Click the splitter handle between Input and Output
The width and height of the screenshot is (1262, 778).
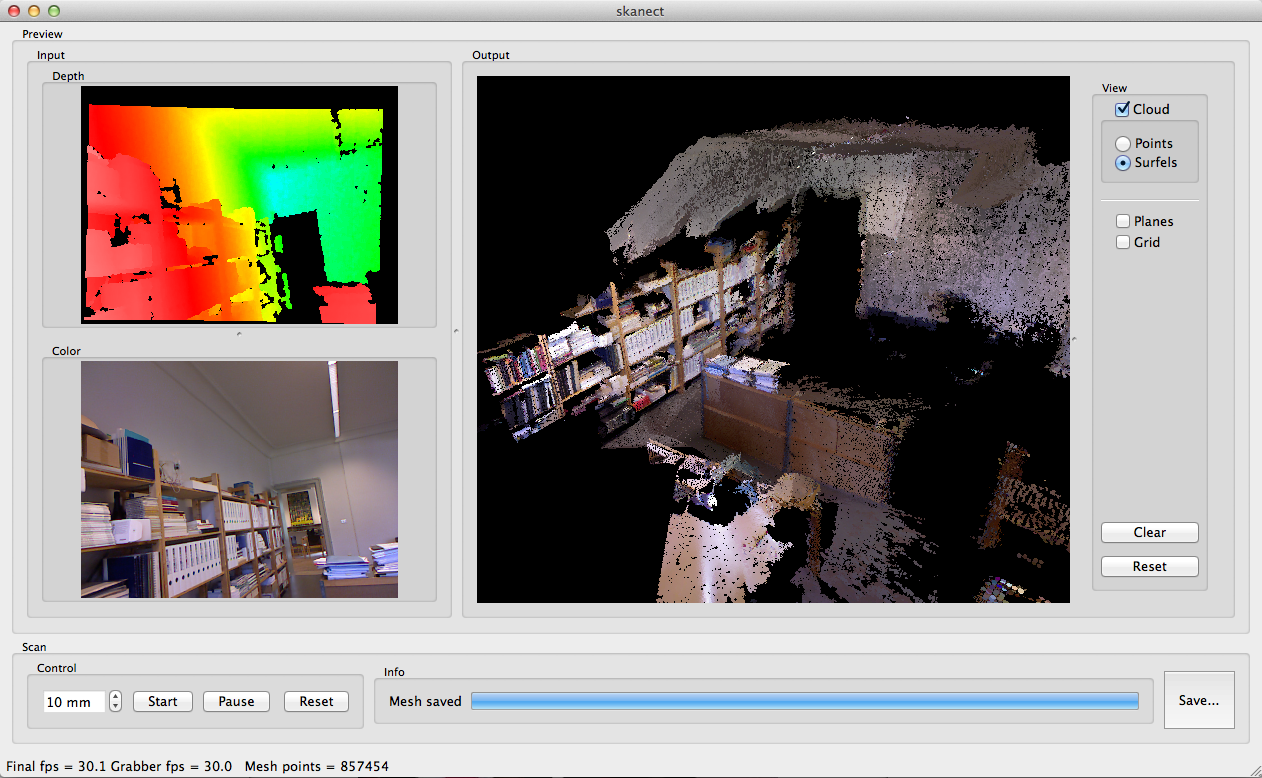point(455,329)
